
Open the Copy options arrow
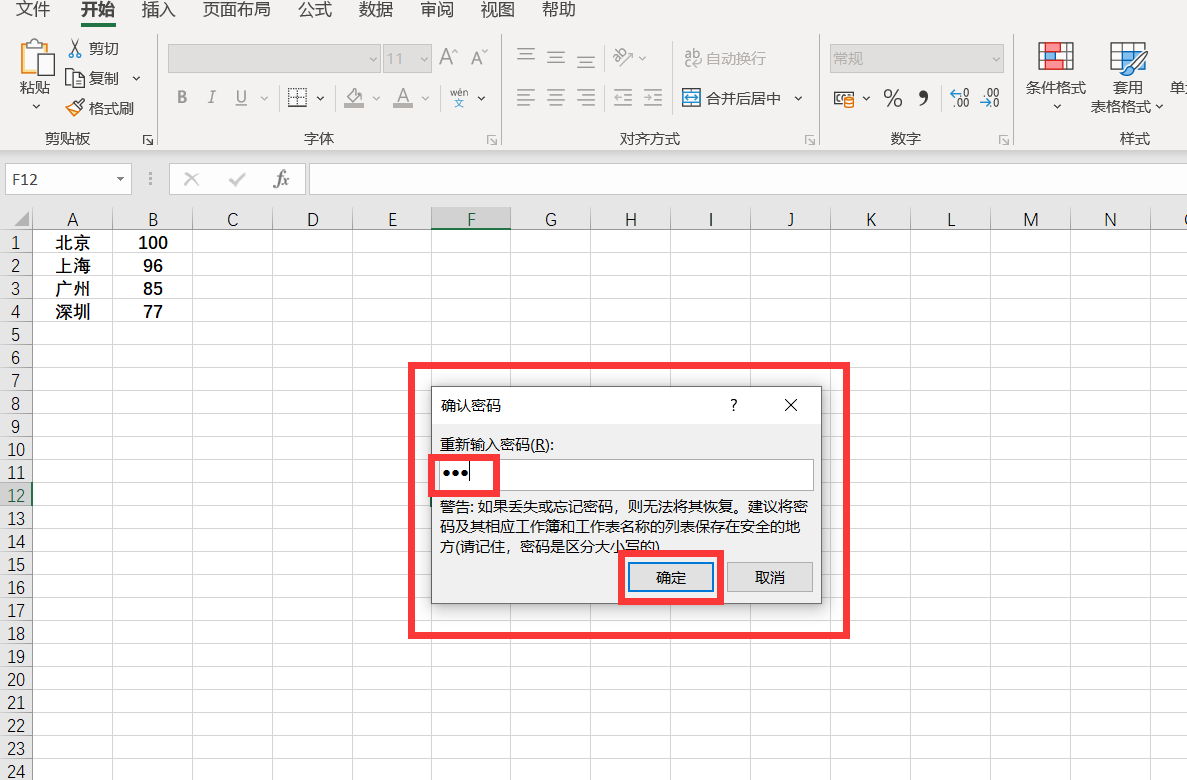click(x=137, y=79)
